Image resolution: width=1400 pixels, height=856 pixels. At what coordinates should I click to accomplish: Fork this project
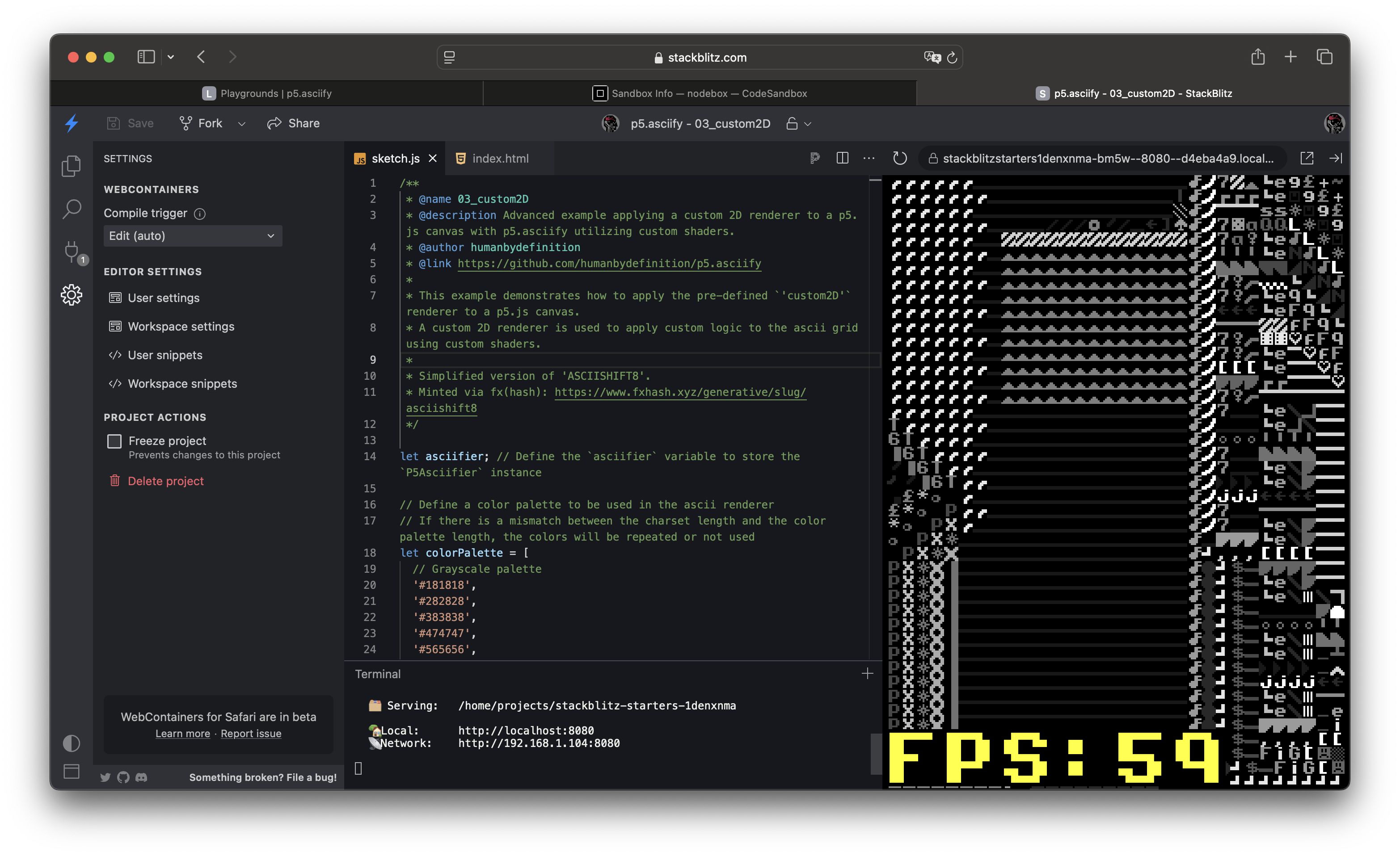click(x=201, y=123)
